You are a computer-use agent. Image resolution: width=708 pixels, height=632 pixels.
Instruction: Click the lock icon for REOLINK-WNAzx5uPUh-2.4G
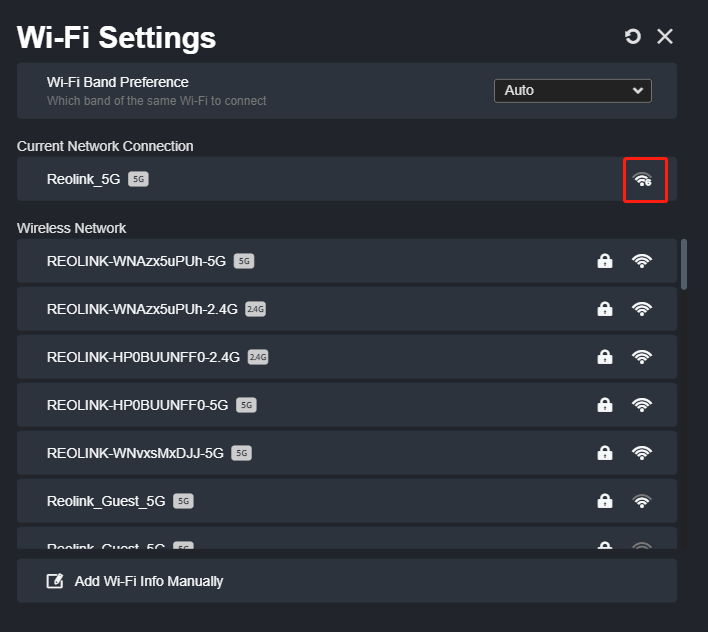(x=605, y=309)
